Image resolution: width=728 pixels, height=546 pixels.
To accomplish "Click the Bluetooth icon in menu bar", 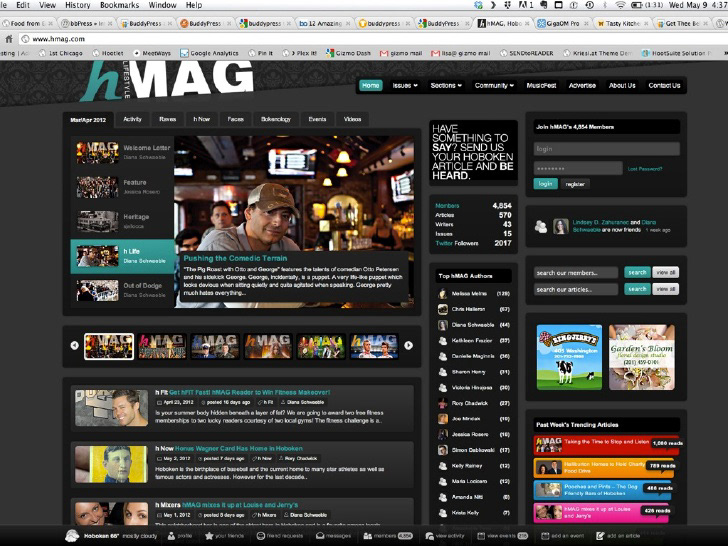I will 604,5.
